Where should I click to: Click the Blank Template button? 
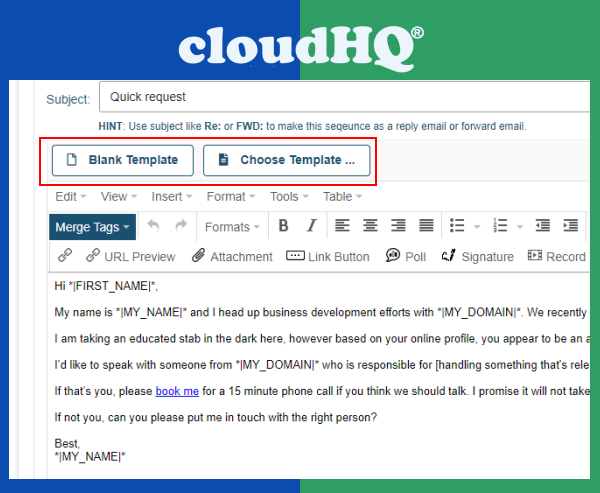[123, 160]
